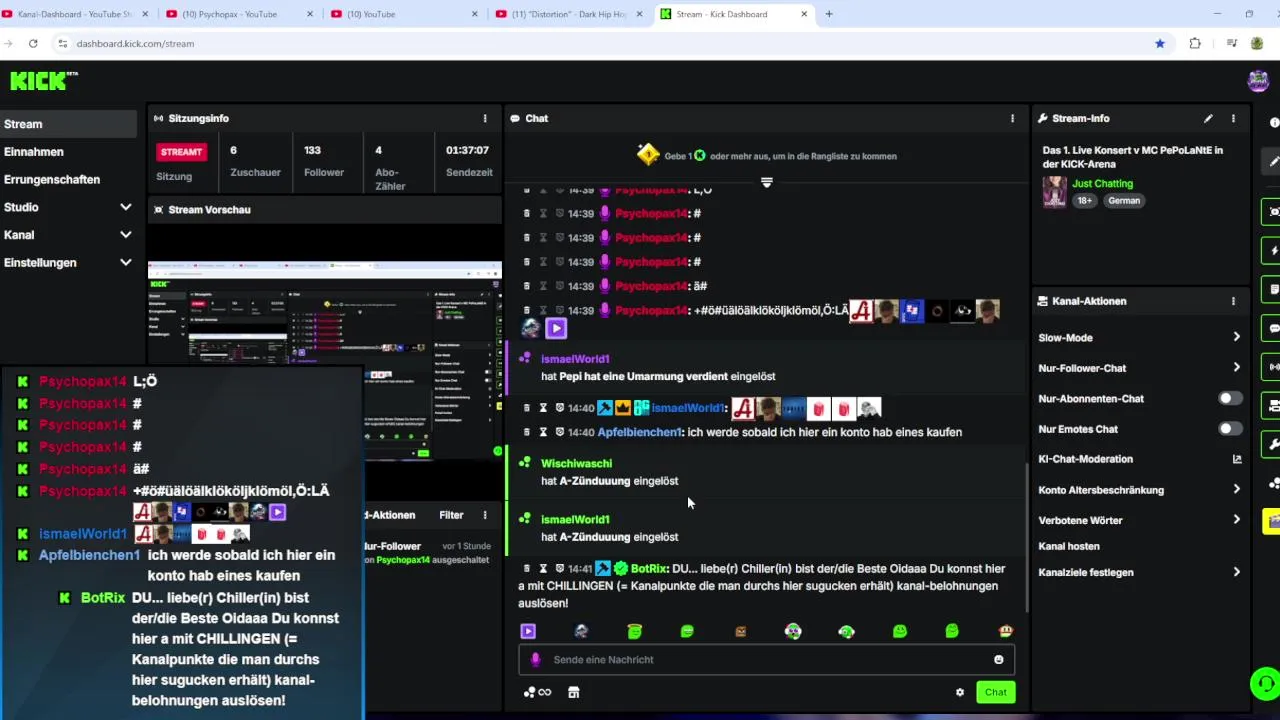
Task: Open Stream in the sidebar
Action: pyautogui.click(x=68, y=124)
